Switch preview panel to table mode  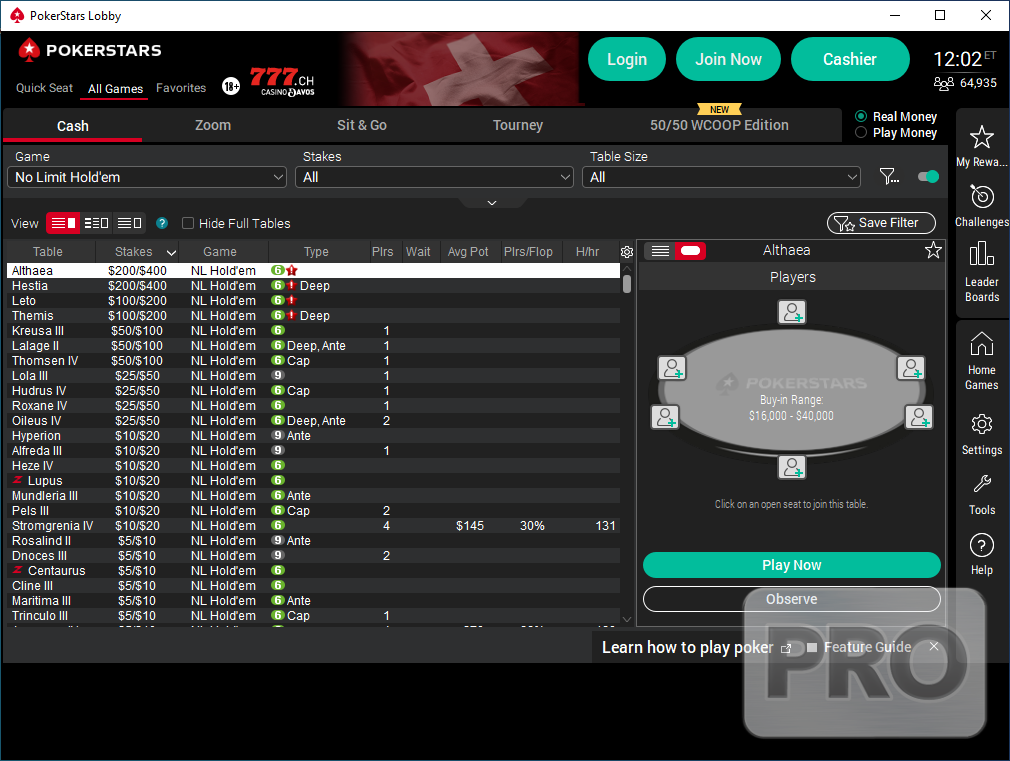pos(690,251)
